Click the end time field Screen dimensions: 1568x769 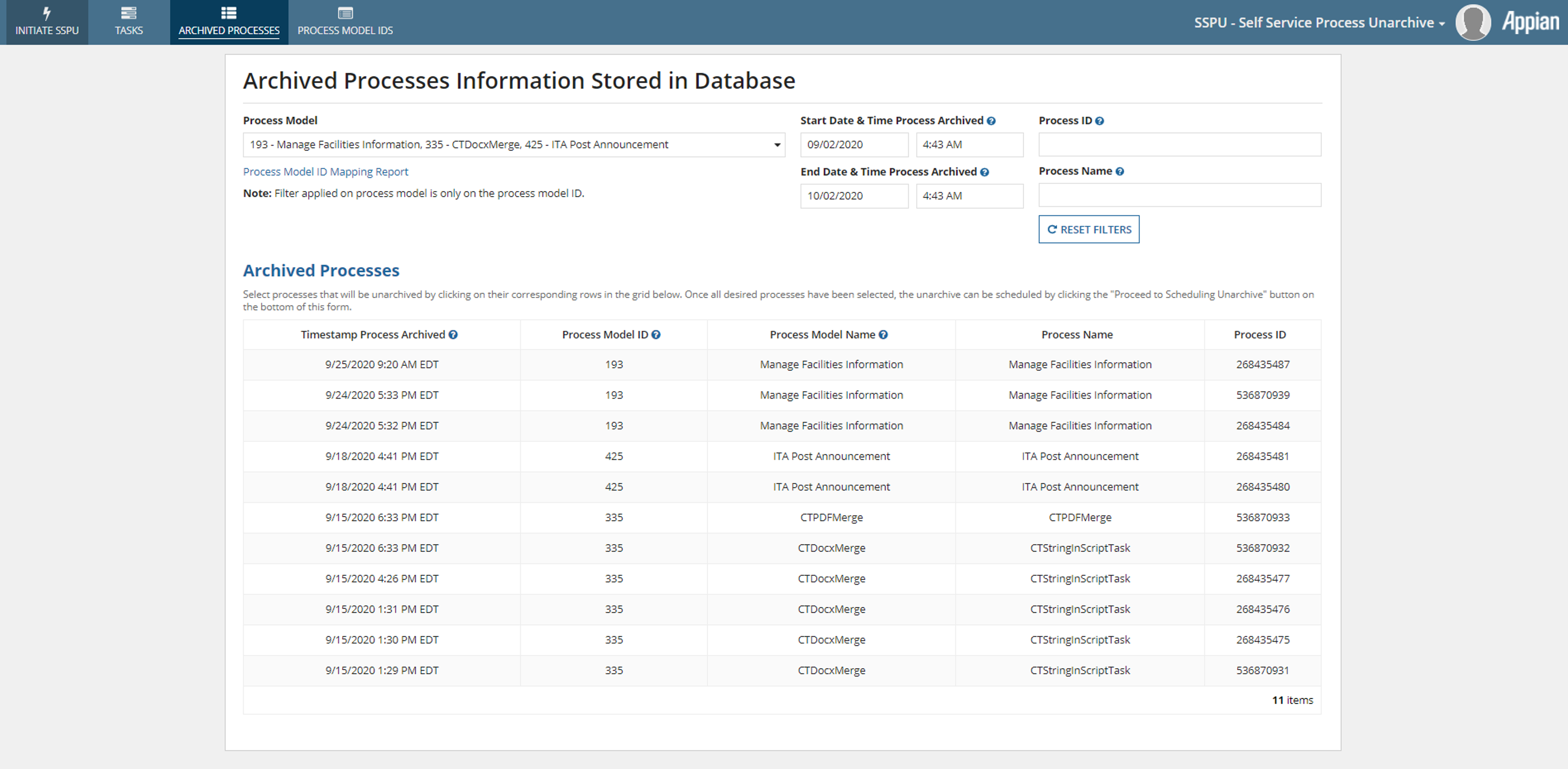pos(970,196)
